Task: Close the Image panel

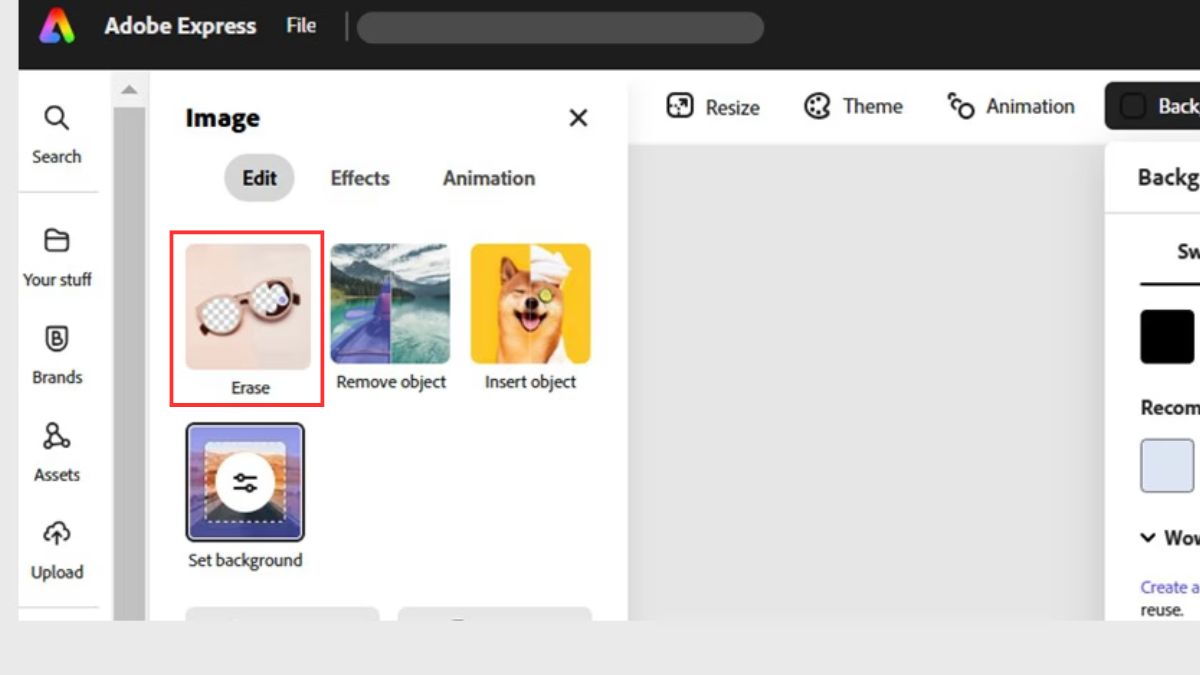Action: pos(578,118)
